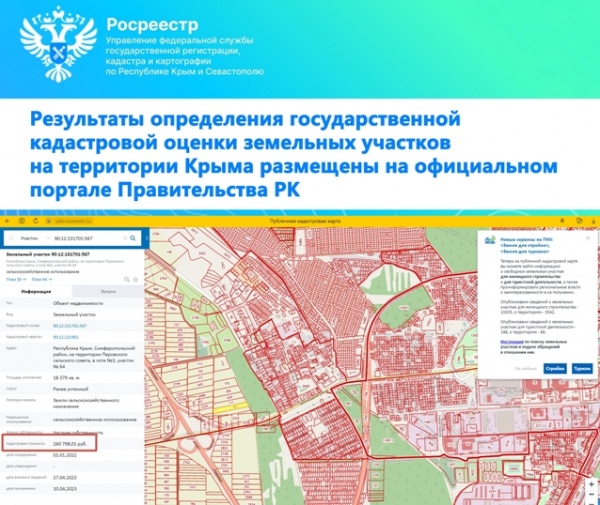This screenshot has height=505, width=600.
Task: Click the date value '01.01.2022'
Action: (65, 455)
